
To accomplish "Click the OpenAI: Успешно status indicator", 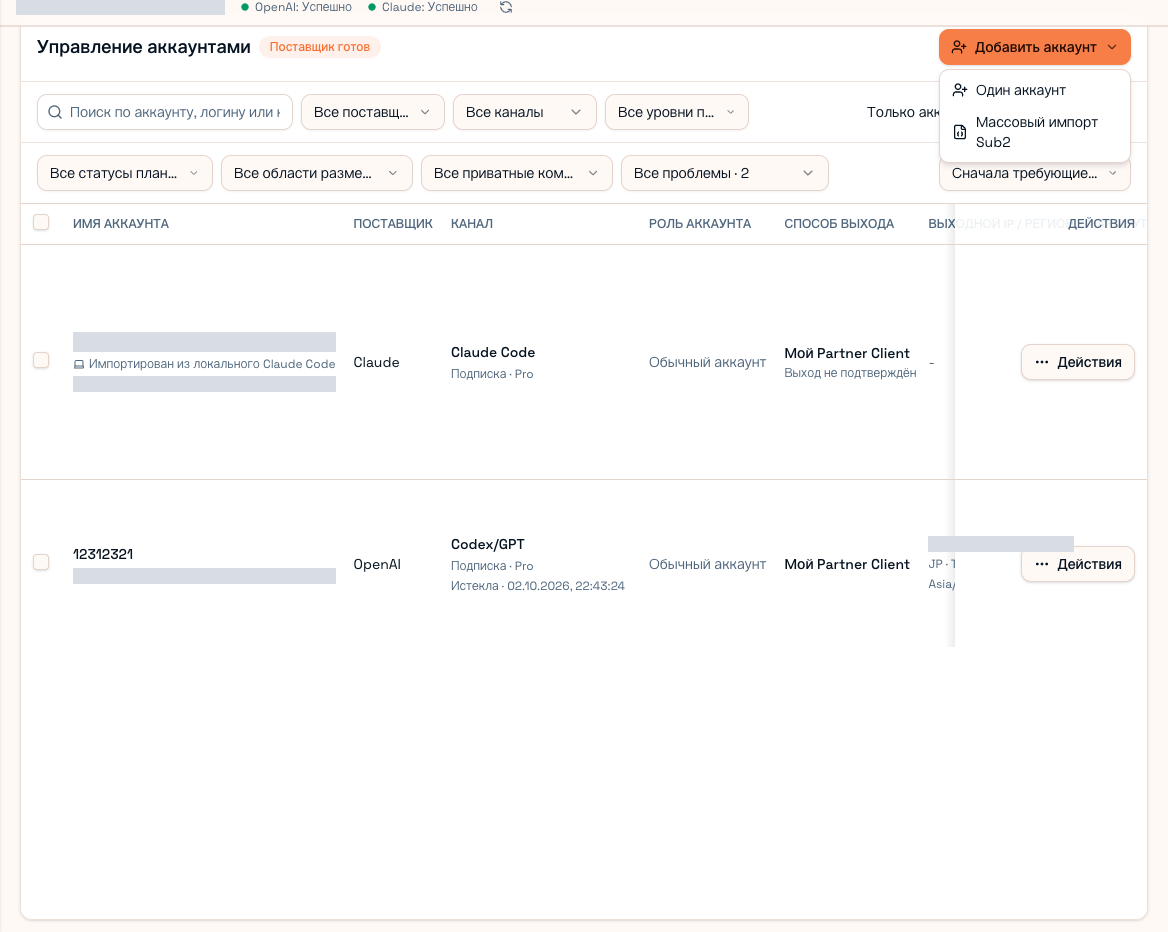I will point(296,7).
